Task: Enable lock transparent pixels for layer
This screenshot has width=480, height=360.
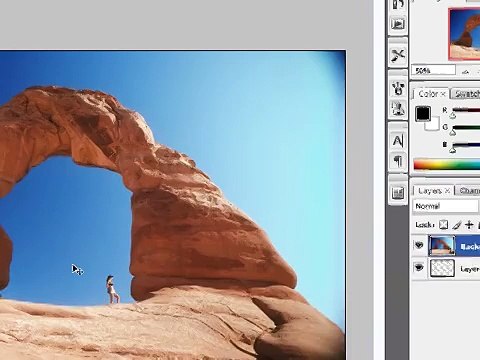Action: coord(443,225)
